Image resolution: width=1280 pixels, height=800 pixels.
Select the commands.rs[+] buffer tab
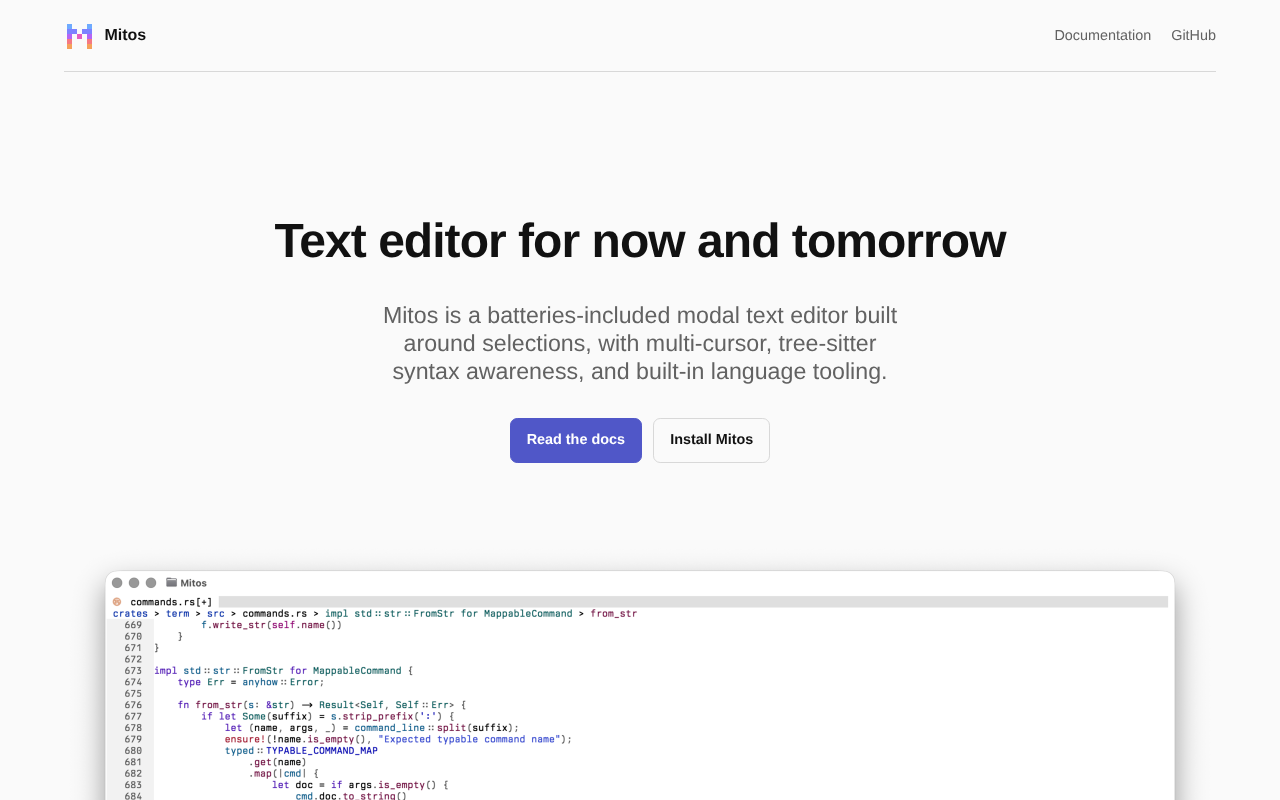(x=171, y=602)
